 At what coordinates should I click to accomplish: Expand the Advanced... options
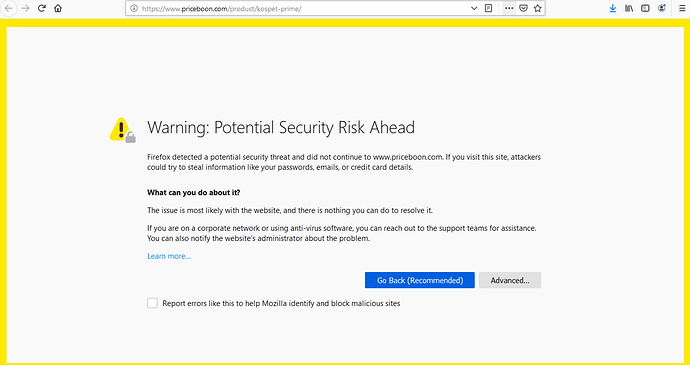510,280
